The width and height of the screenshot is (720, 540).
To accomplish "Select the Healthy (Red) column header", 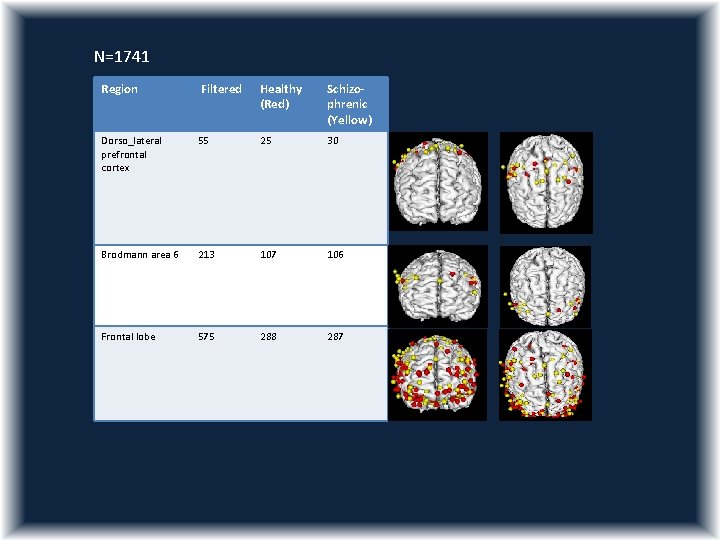I will coord(281,96).
